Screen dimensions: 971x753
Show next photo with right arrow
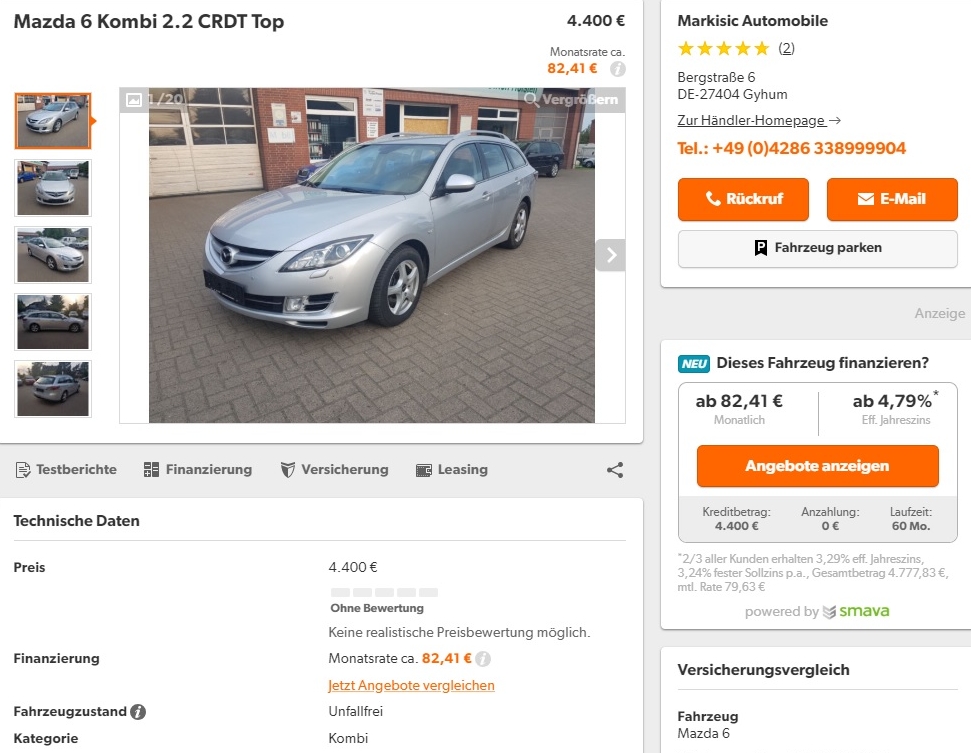point(610,255)
